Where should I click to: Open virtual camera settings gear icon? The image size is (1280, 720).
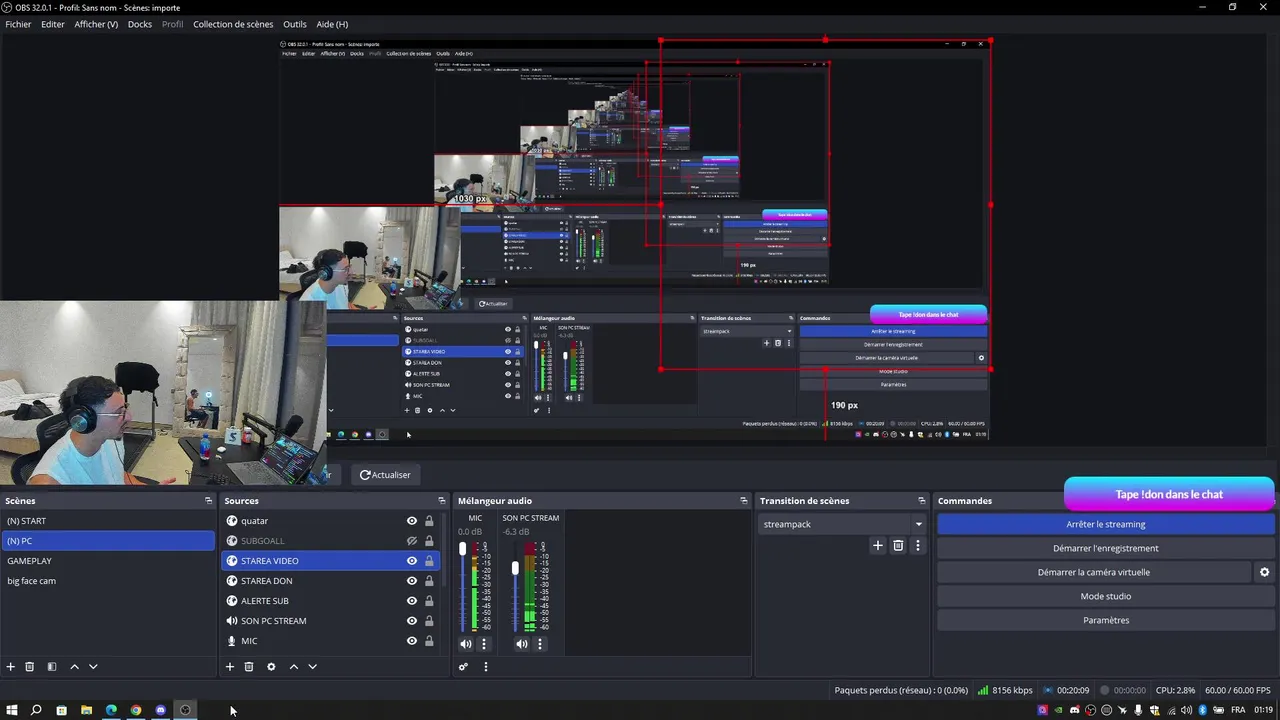point(1264,572)
